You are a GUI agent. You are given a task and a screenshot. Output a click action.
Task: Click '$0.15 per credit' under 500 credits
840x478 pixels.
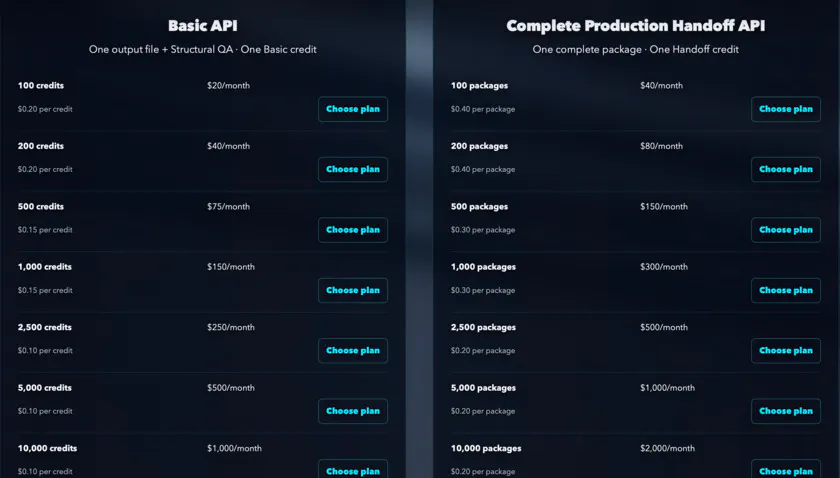(x=45, y=230)
